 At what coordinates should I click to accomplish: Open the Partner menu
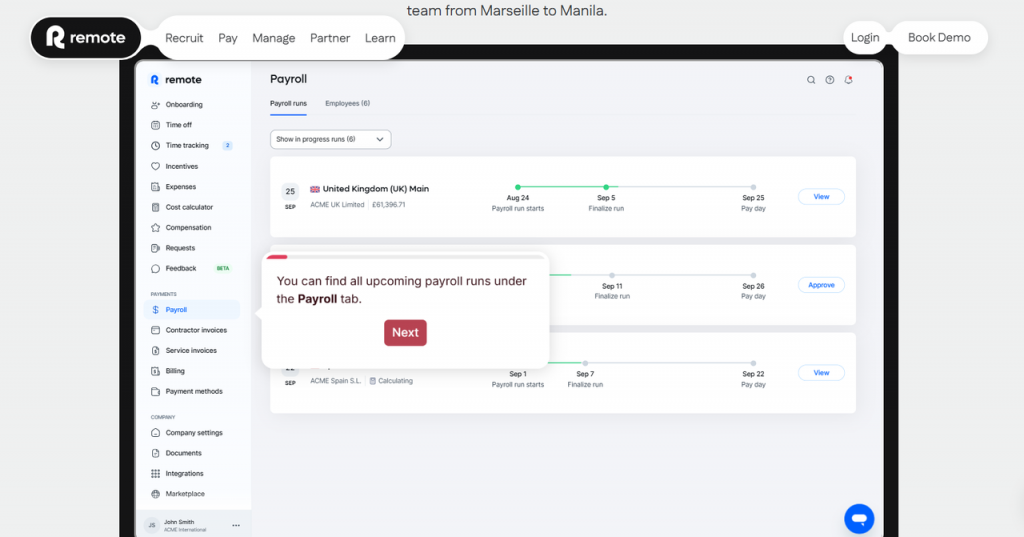click(x=330, y=38)
